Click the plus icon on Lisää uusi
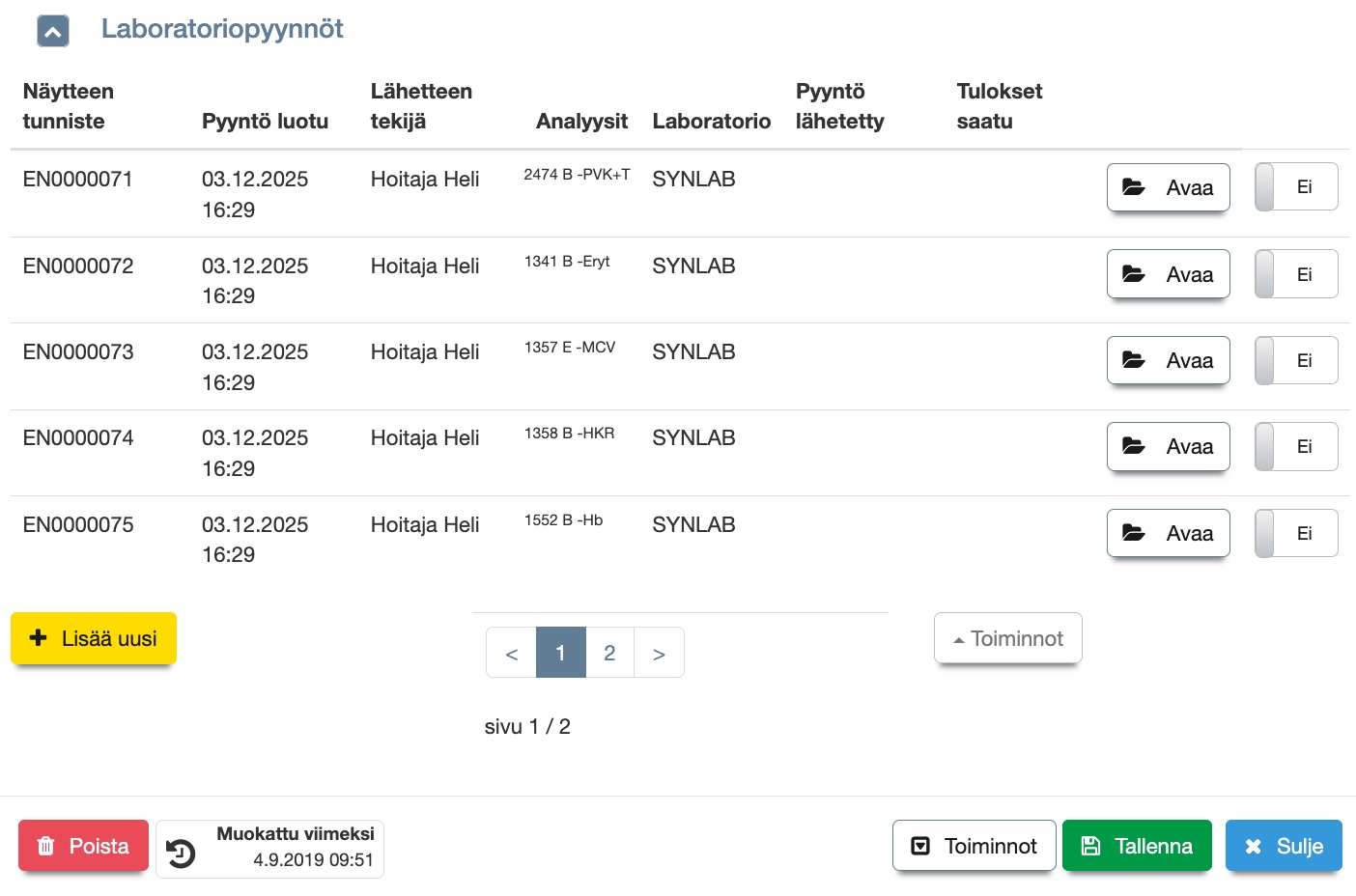This screenshot has height=896, width=1356. pyautogui.click(x=39, y=638)
